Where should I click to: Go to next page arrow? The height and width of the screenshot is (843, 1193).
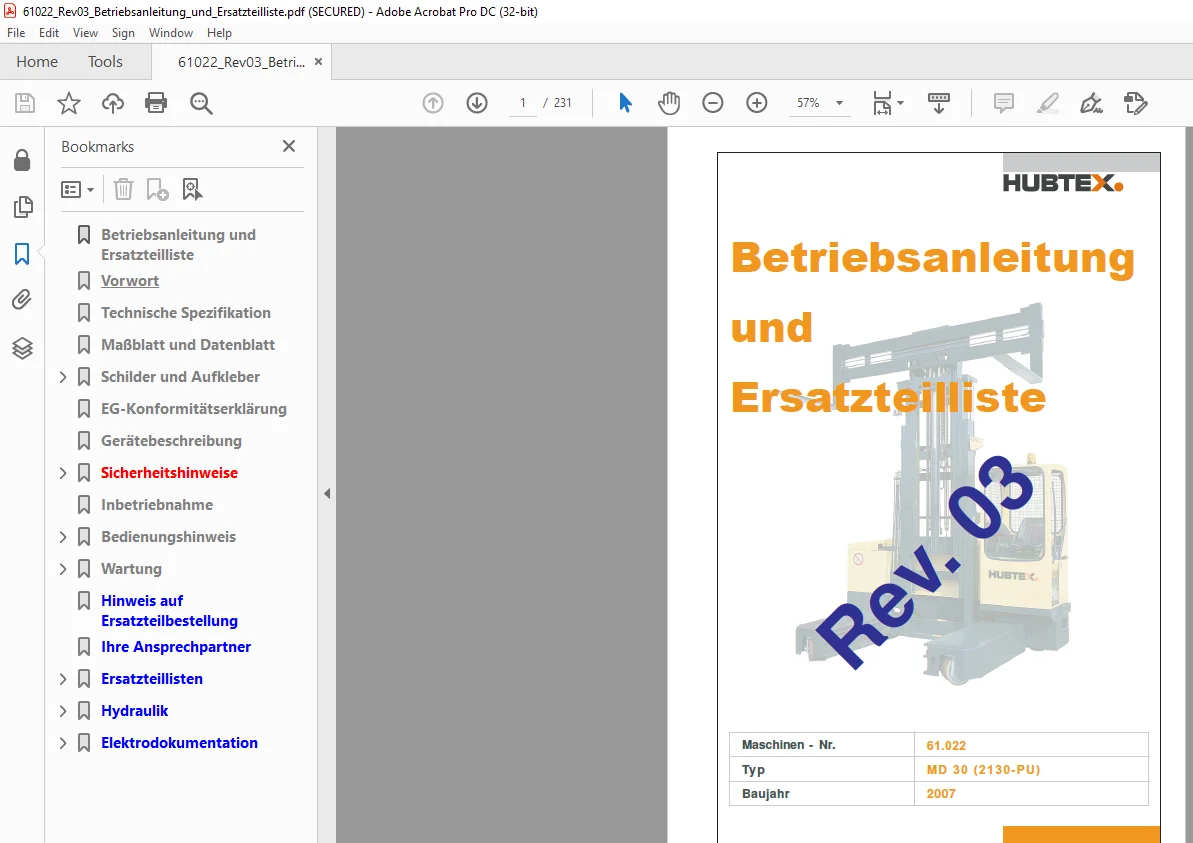(477, 103)
